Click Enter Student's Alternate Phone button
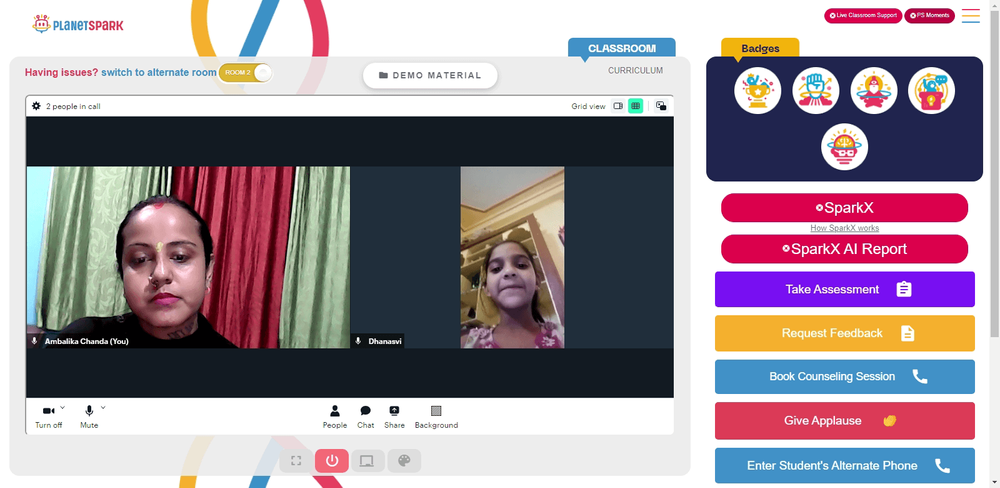 click(x=844, y=466)
